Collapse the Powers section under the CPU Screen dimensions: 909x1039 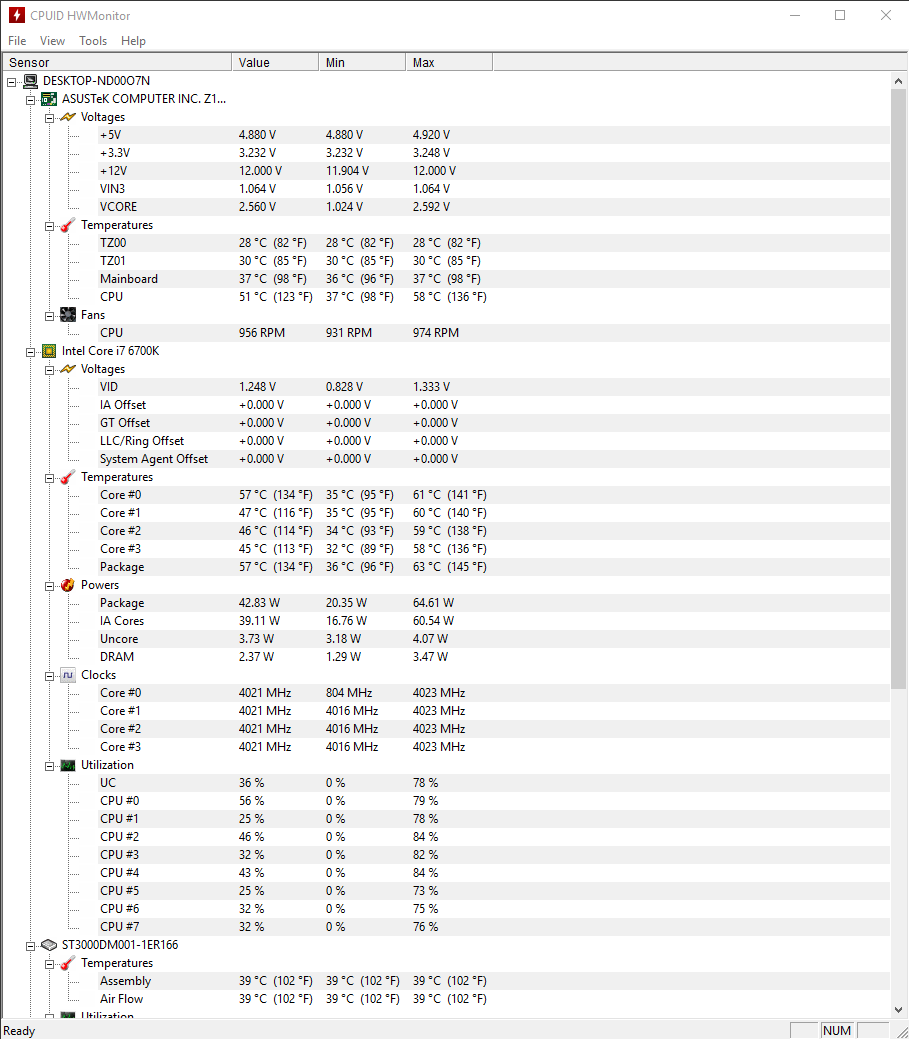49,586
